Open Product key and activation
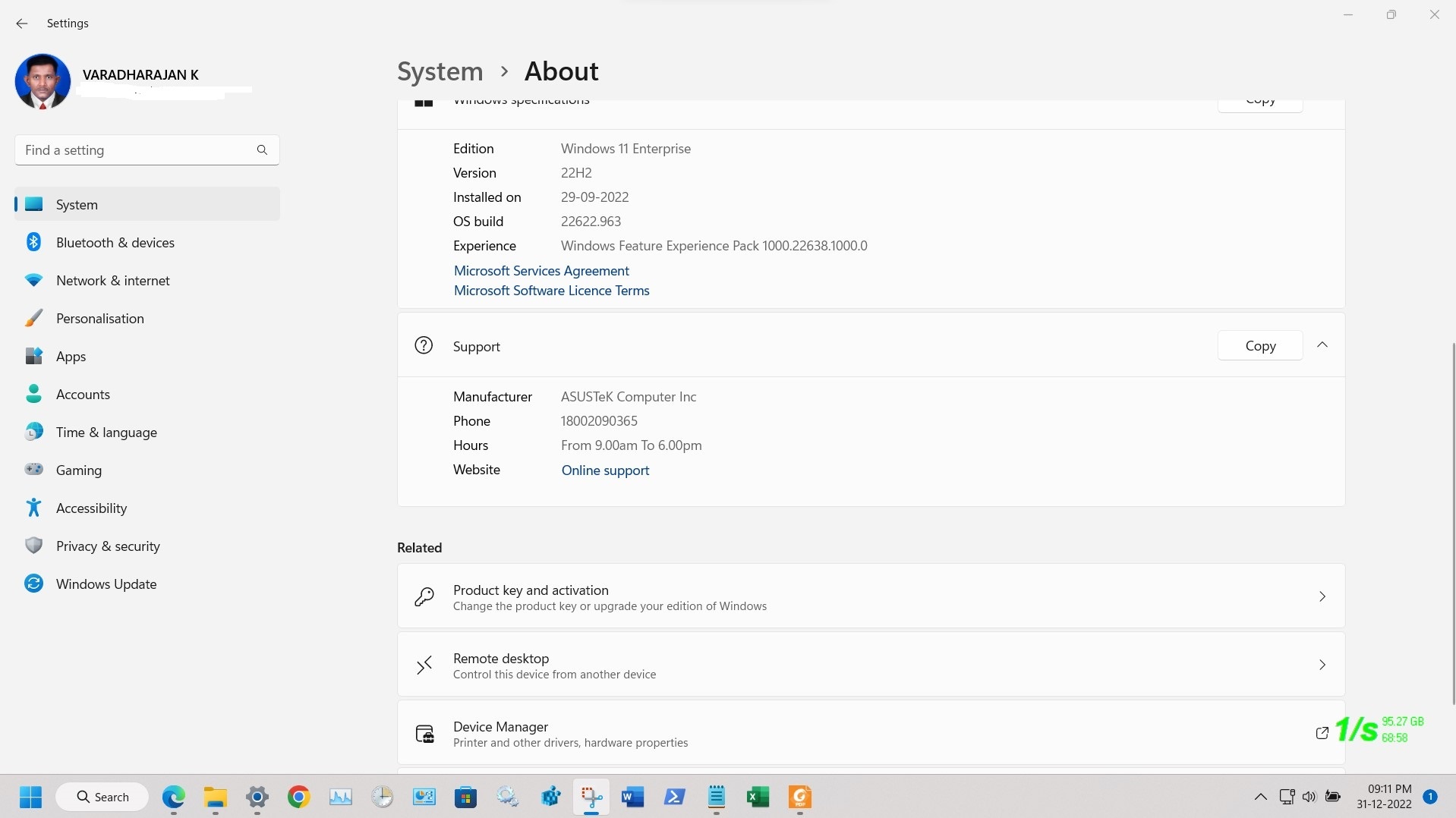The image size is (1456, 818). 871,596
